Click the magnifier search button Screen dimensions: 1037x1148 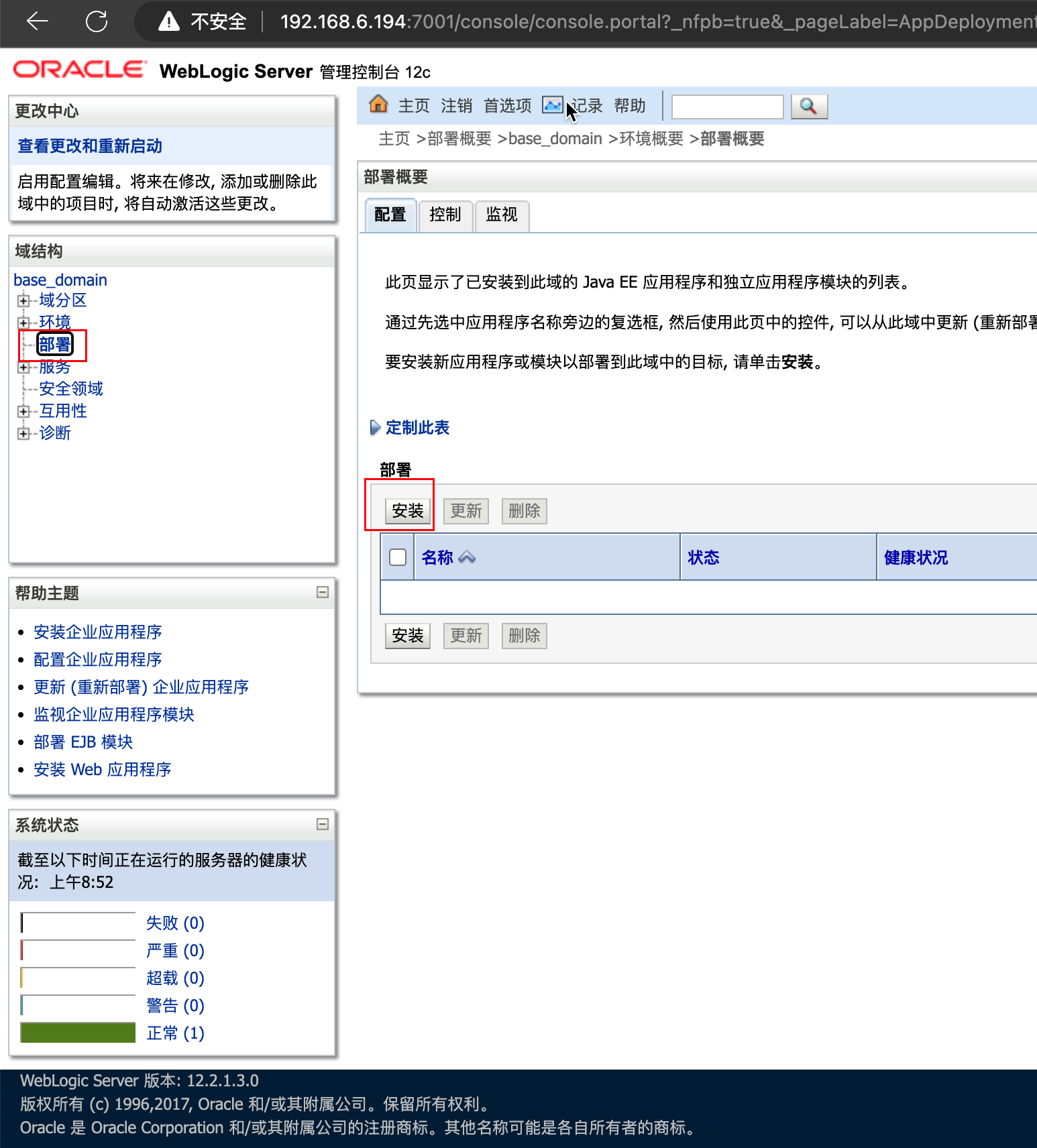coord(809,106)
